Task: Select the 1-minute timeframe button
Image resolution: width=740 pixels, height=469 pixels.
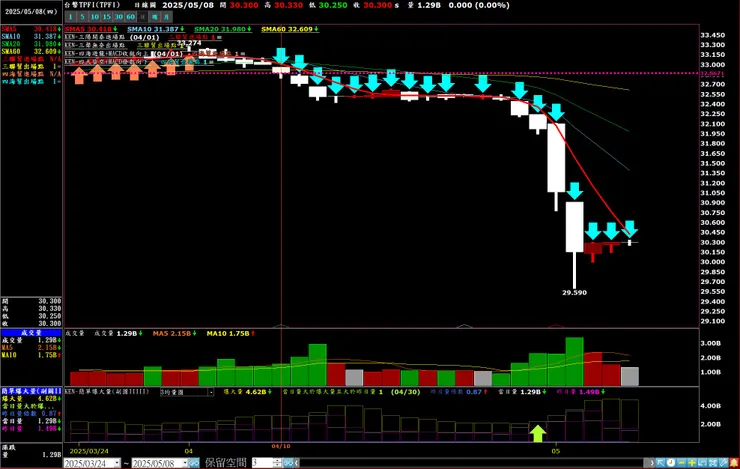Action: tap(70, 17)
